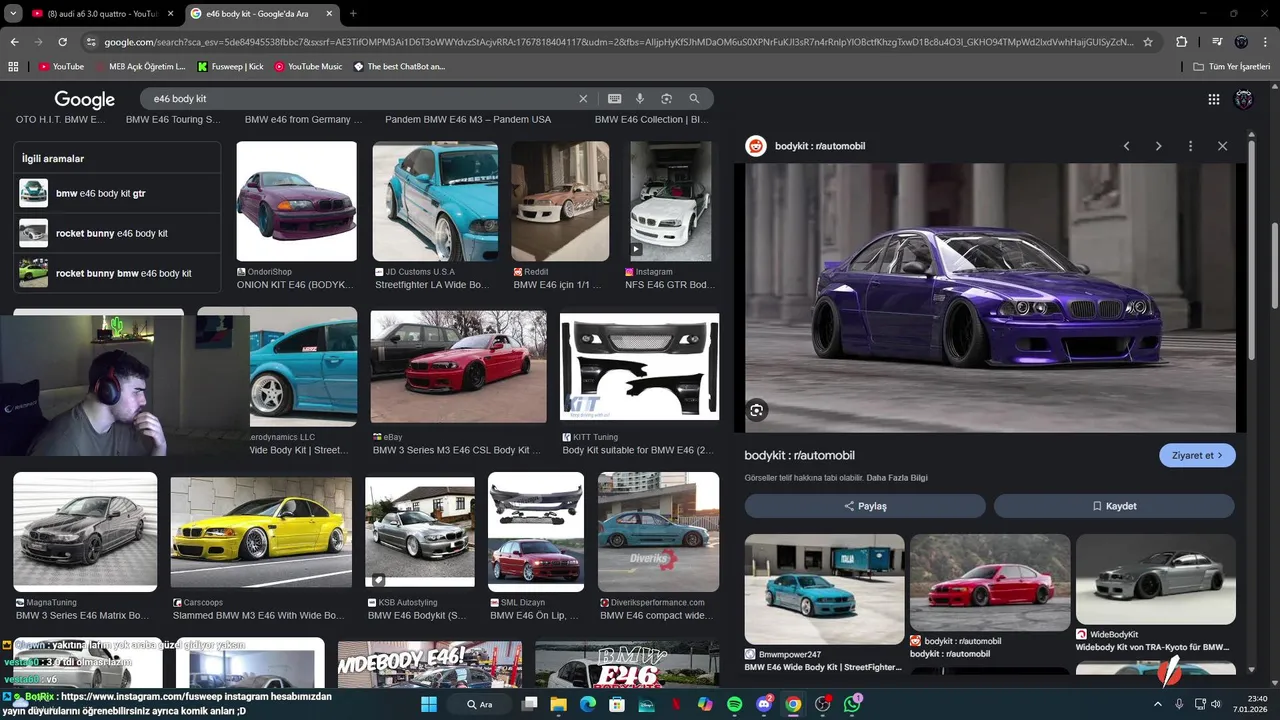Open the tab search dropdown arrow

(x=13, y=13)
